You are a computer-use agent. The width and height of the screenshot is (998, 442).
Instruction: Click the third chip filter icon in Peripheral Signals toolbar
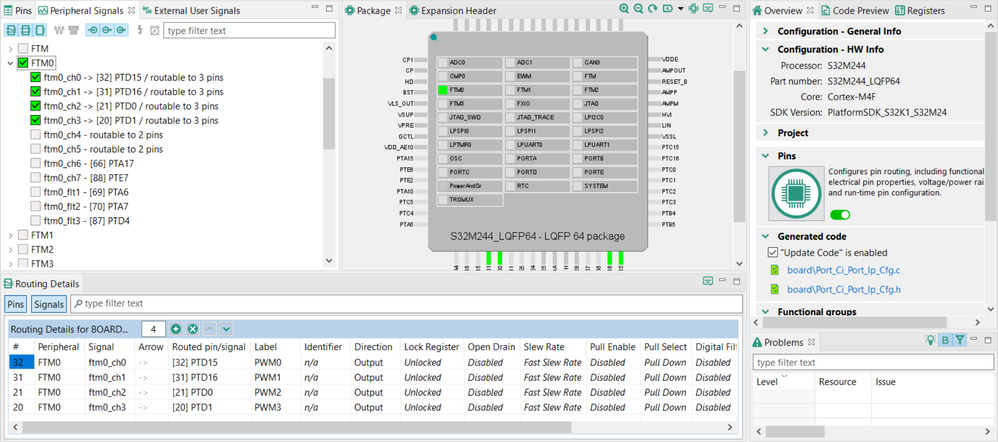point(39,31)
